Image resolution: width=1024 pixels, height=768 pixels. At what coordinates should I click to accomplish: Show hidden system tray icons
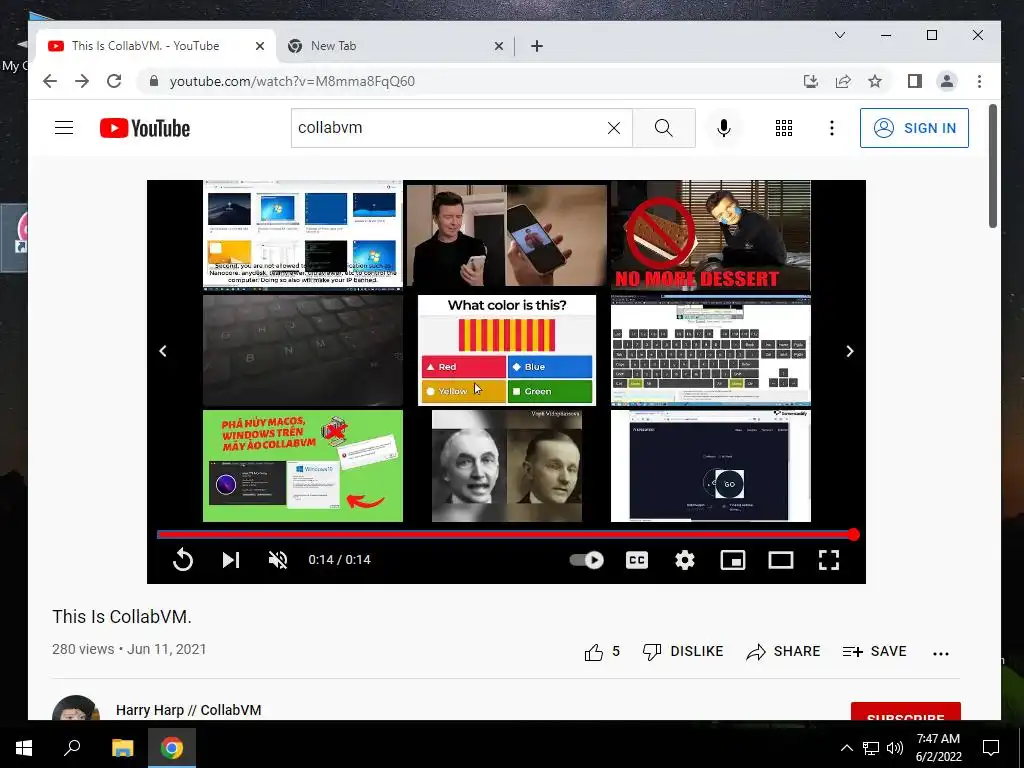(x=846, y=748)
